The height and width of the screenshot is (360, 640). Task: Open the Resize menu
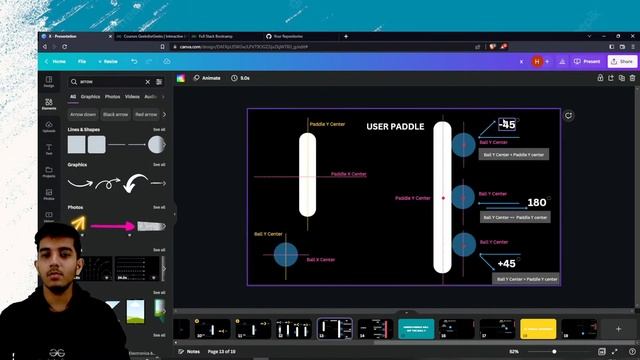(x=108, y=61)
